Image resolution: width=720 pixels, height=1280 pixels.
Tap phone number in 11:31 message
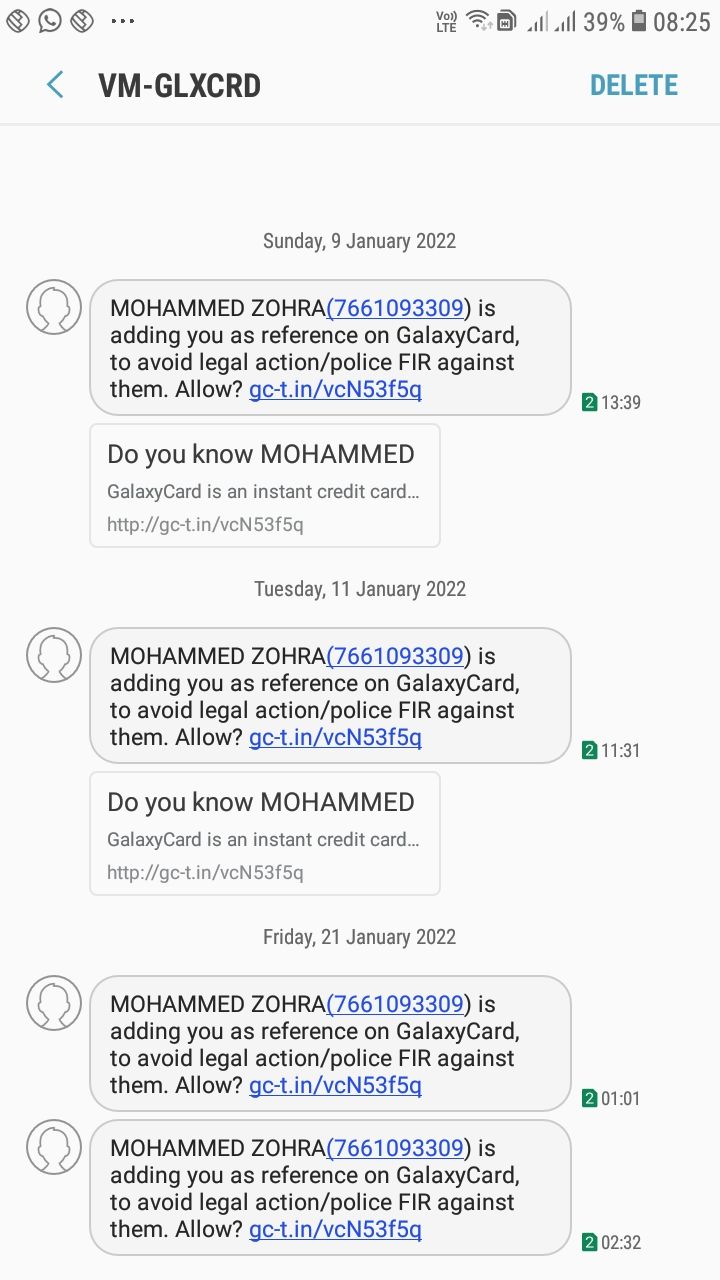tap(398, 656)
